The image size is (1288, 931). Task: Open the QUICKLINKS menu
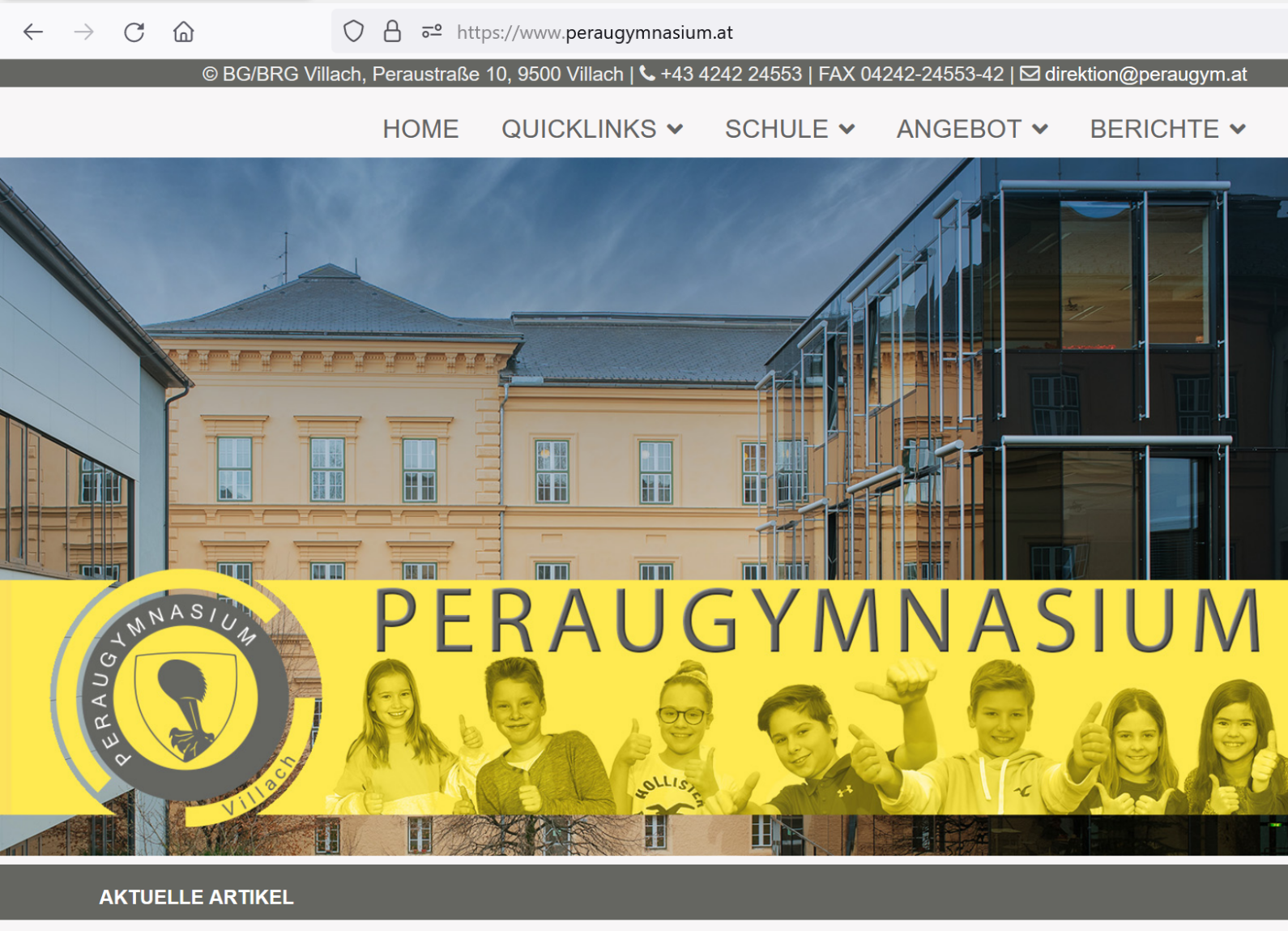578,129
